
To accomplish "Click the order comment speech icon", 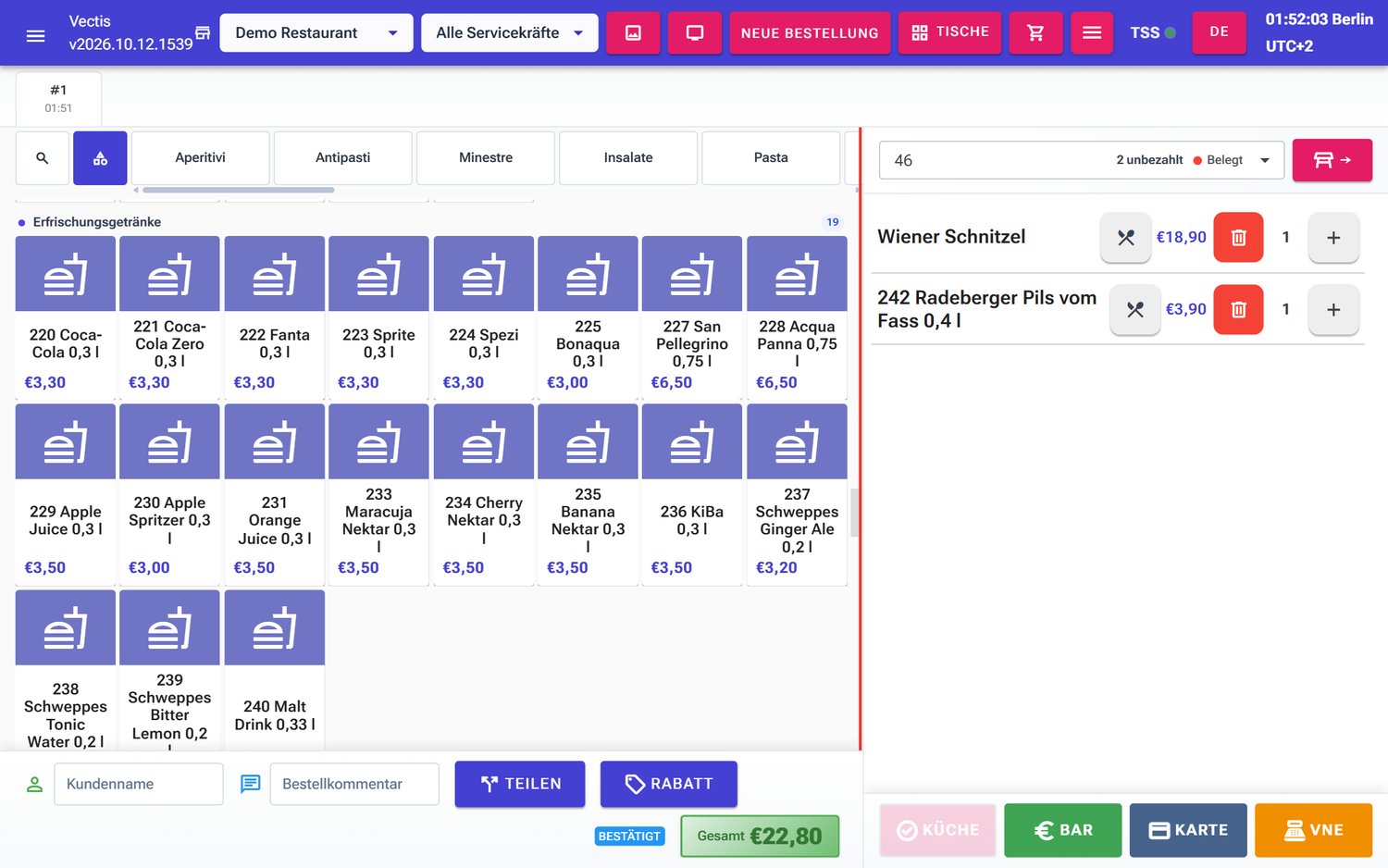I will pyautogui.click(x=250, y=784).
